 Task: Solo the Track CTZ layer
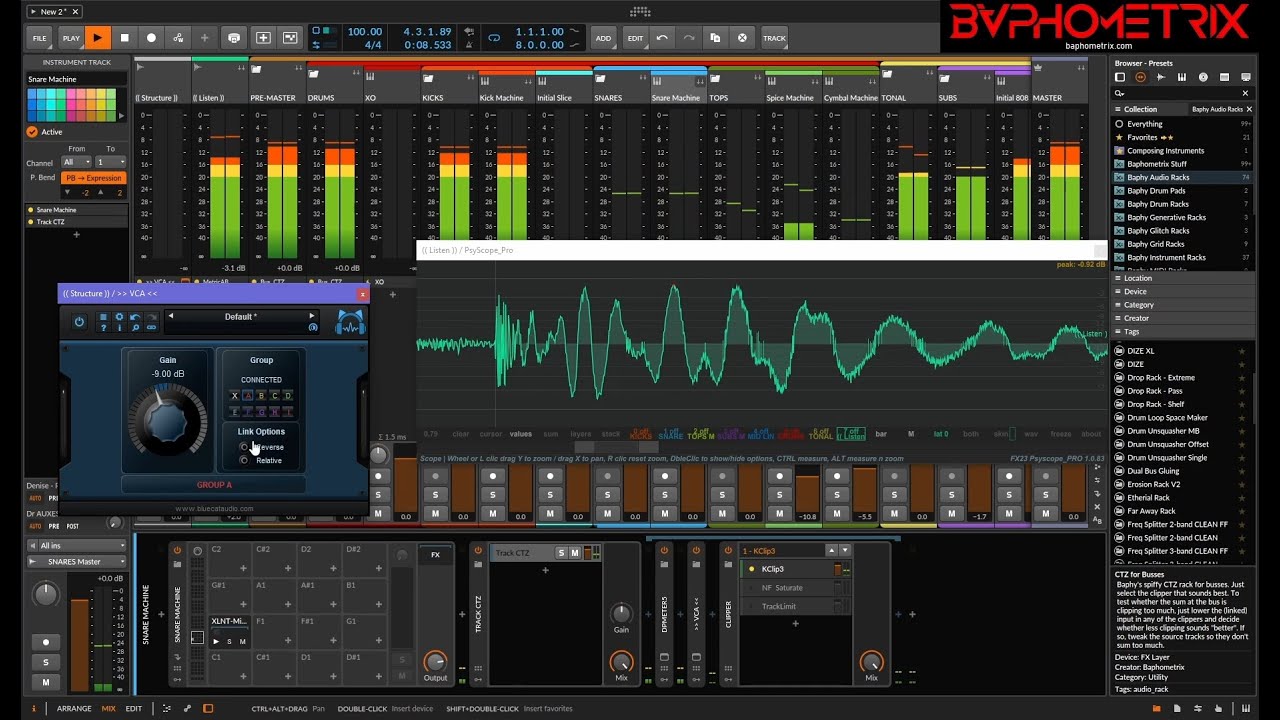(x=561, y=553)
